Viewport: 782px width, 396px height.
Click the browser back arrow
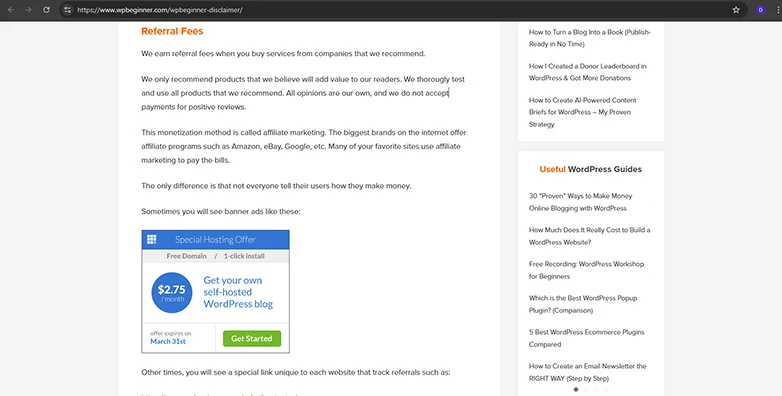11,9
